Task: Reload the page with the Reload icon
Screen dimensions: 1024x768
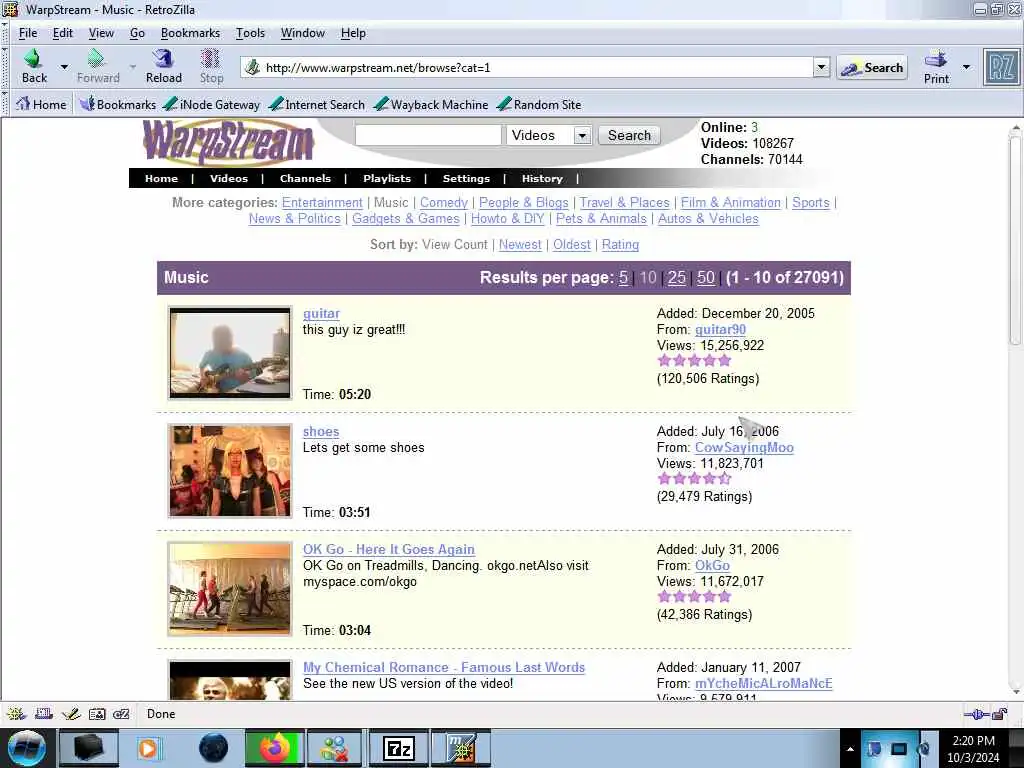Action: pyautogui.click(x=163, y=59)
